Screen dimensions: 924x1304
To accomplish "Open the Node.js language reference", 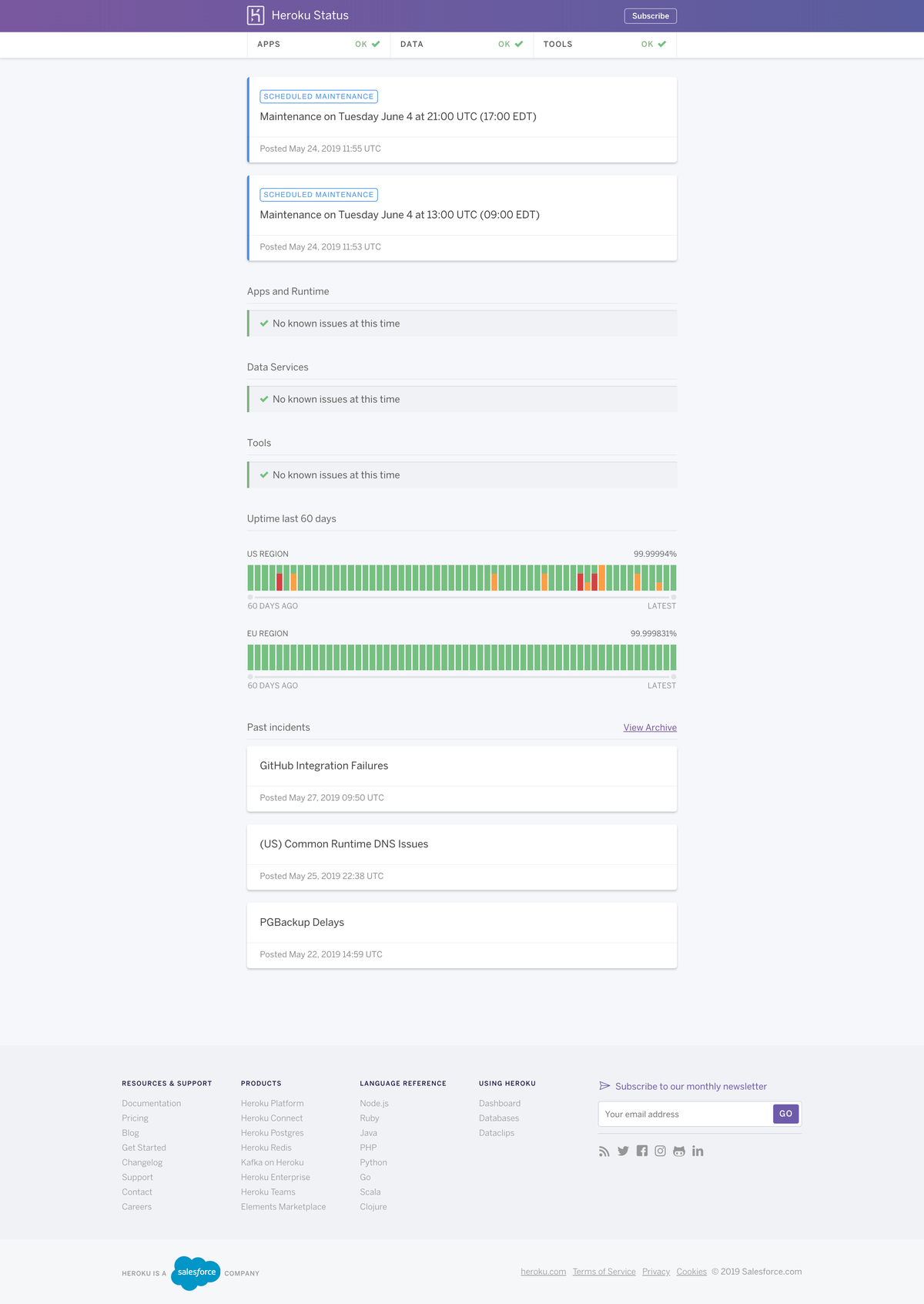I will tap(374, 1104).
